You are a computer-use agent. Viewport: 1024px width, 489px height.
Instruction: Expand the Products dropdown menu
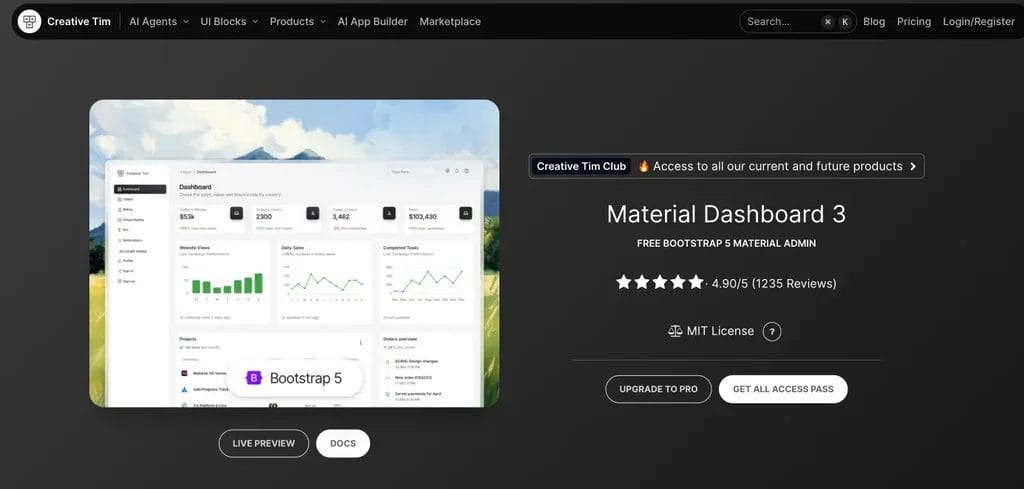click(x=298, y=22)
